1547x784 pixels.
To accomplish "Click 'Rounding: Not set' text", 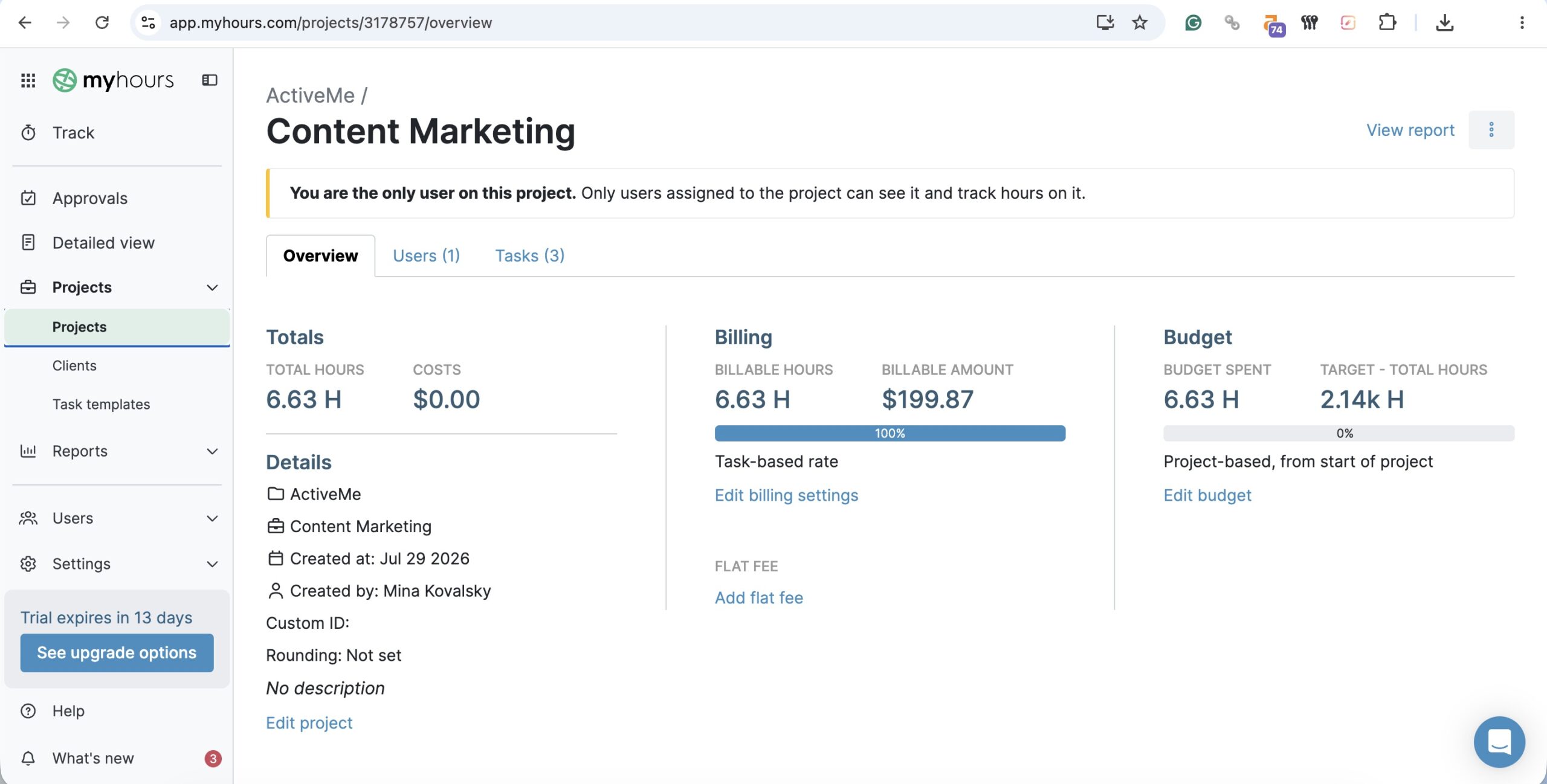I will [334, 655].
